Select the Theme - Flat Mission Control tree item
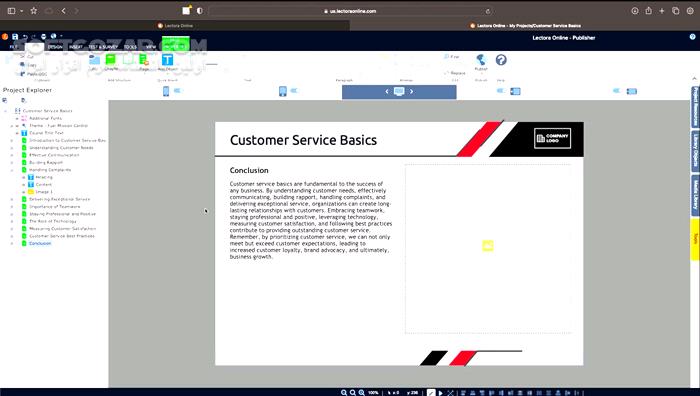The height and width of the screenshot is (396, 700). (x=58, y=125)
